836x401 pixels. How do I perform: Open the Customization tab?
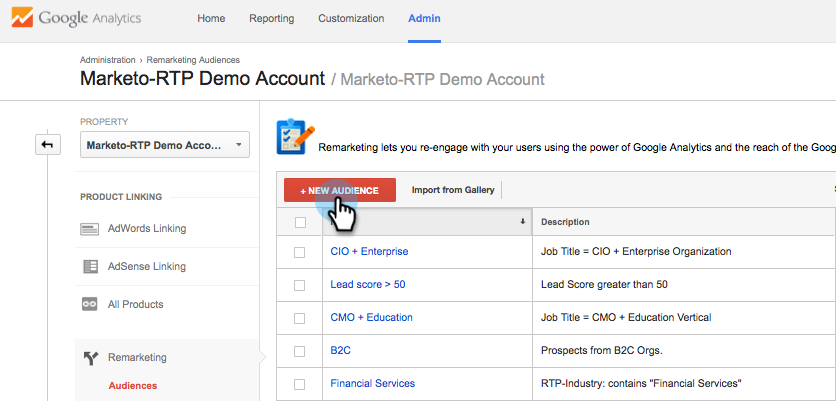tap(351, 19)
